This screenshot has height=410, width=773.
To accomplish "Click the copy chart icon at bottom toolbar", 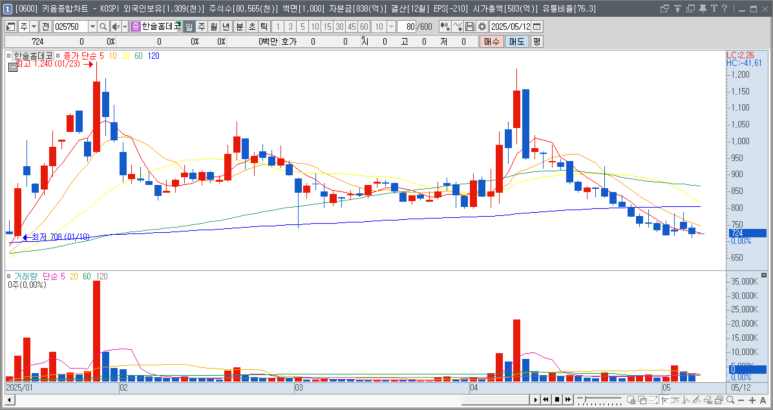I will [642, 400].
